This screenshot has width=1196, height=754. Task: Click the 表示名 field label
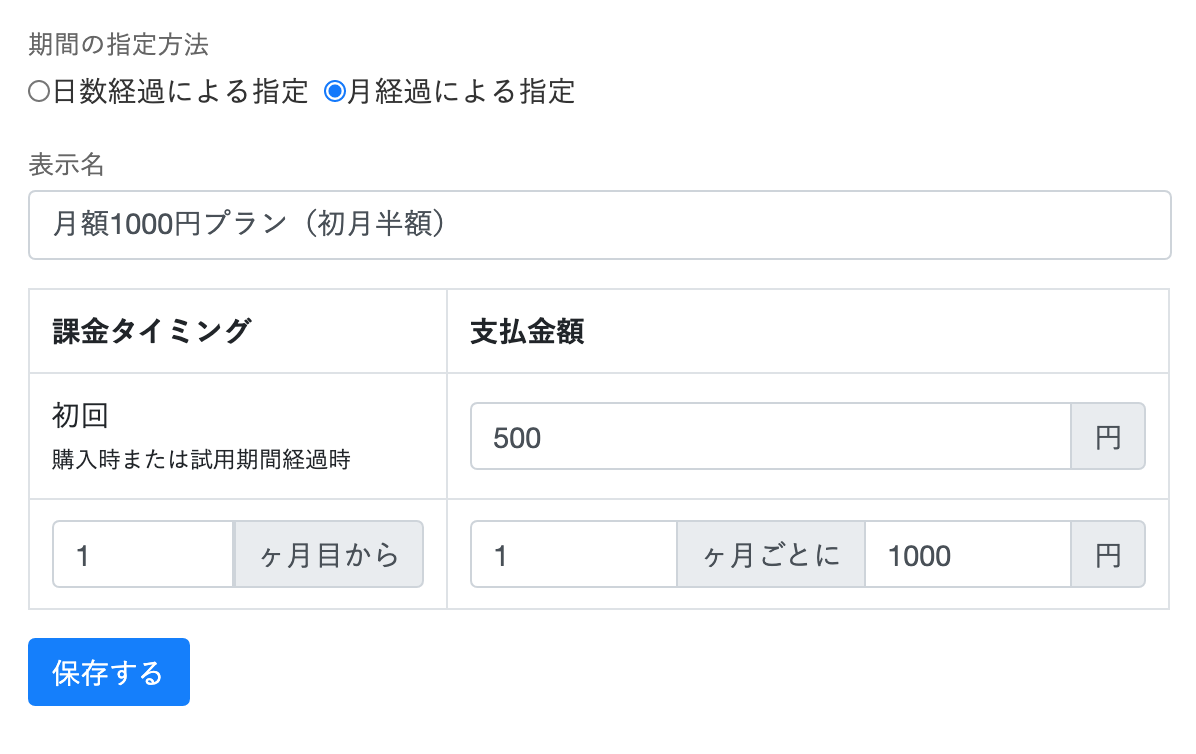point(66,165)
